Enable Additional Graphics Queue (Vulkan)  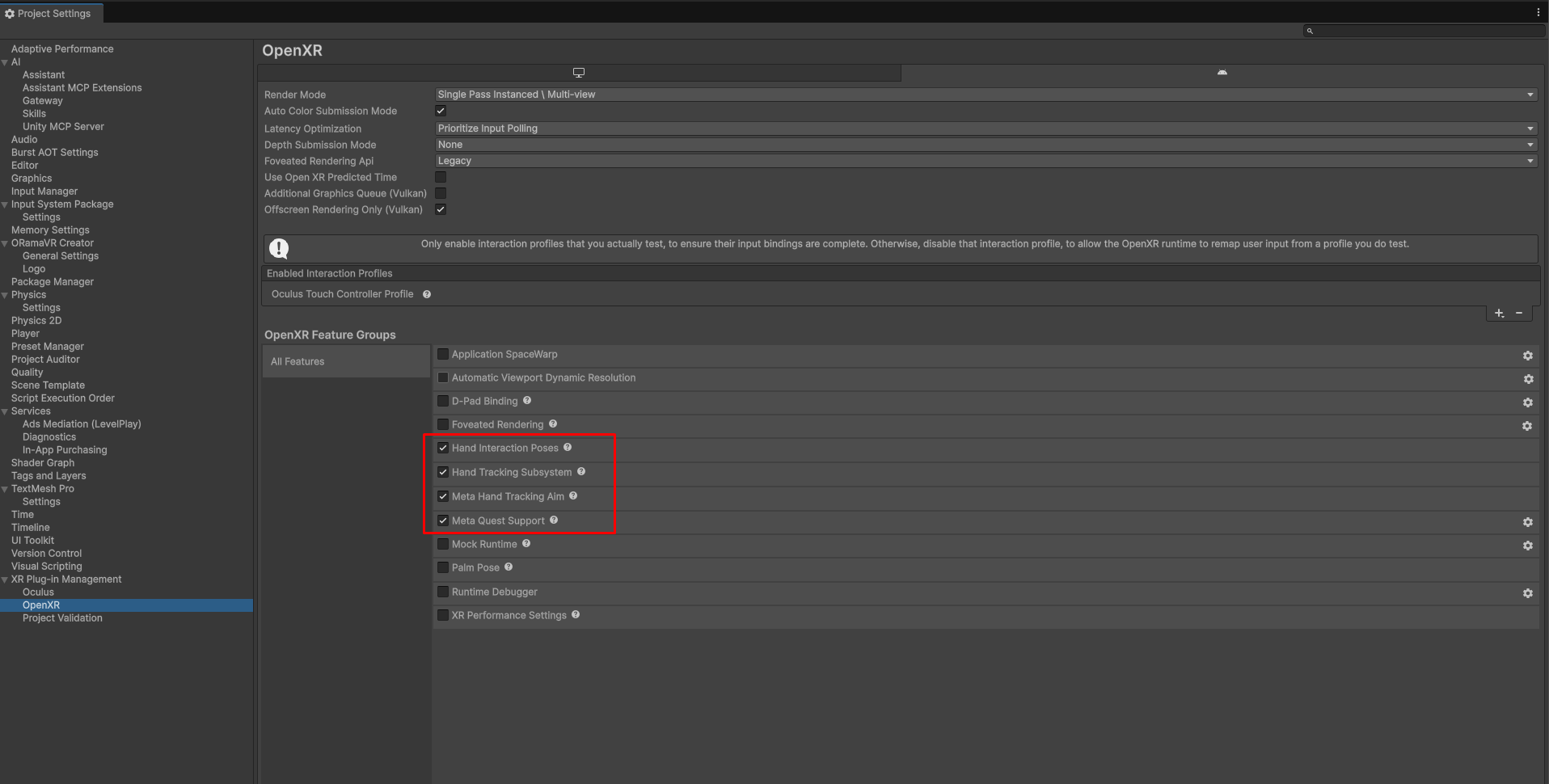click(441, 193)
